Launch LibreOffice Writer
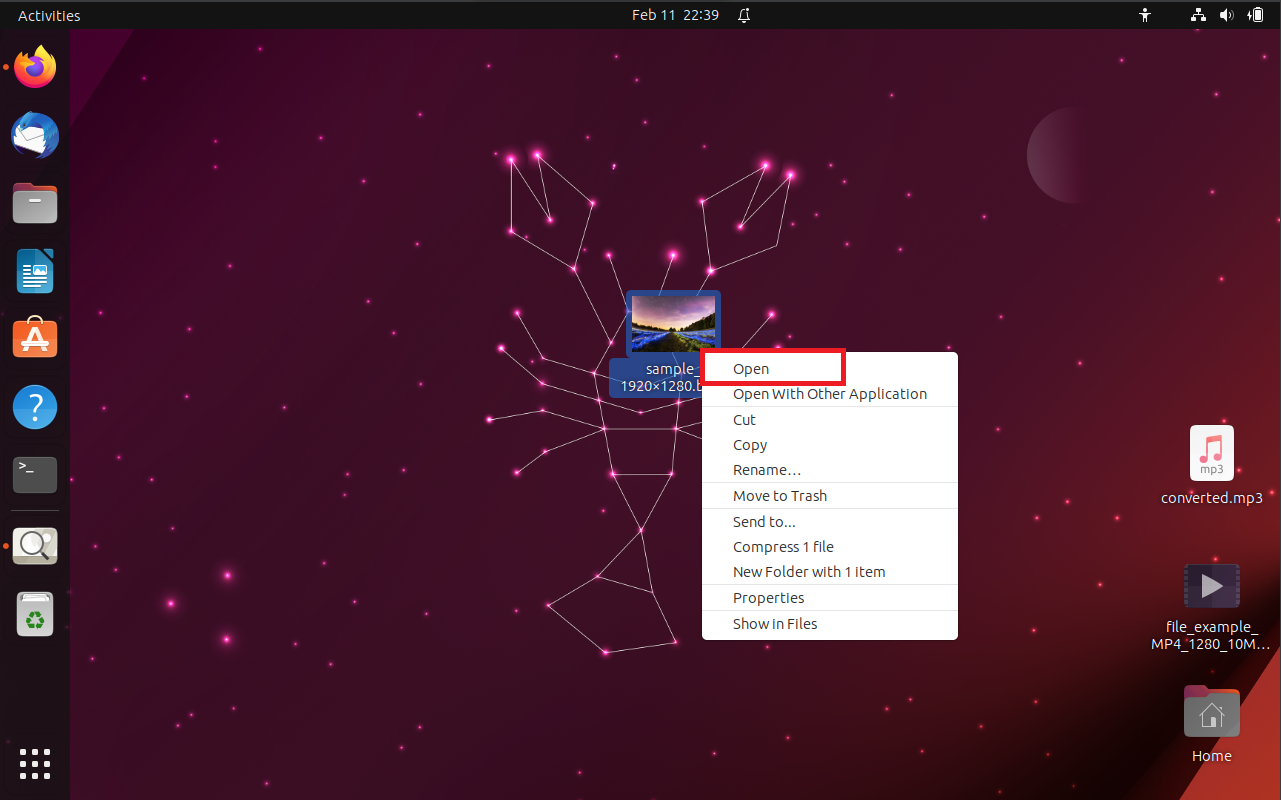The width and height of the screenshot is (1281, 800). click(x=34, y=271)
